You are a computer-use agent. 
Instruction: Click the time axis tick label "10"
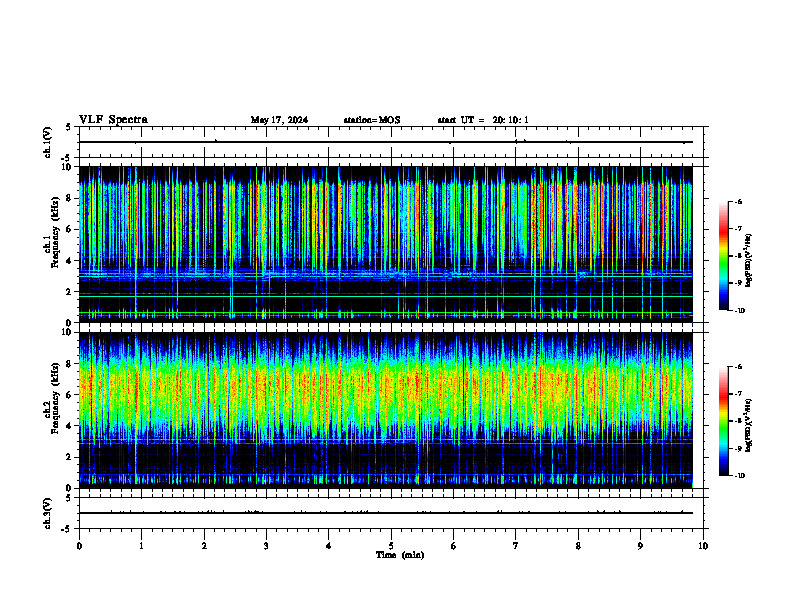(703, 546)
